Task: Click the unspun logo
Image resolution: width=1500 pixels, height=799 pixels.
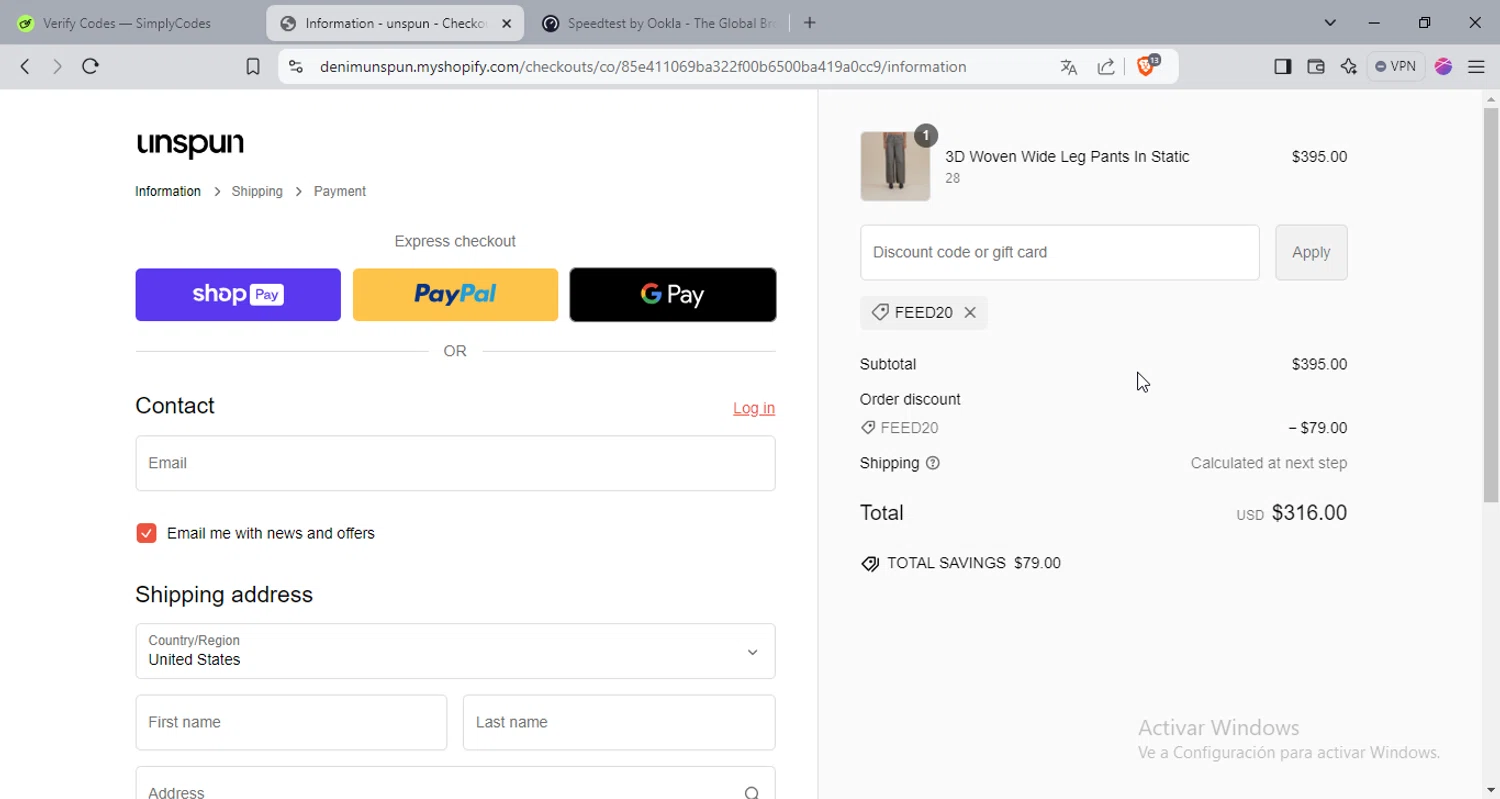Action: pyautogui.click(x=190, y=145)
